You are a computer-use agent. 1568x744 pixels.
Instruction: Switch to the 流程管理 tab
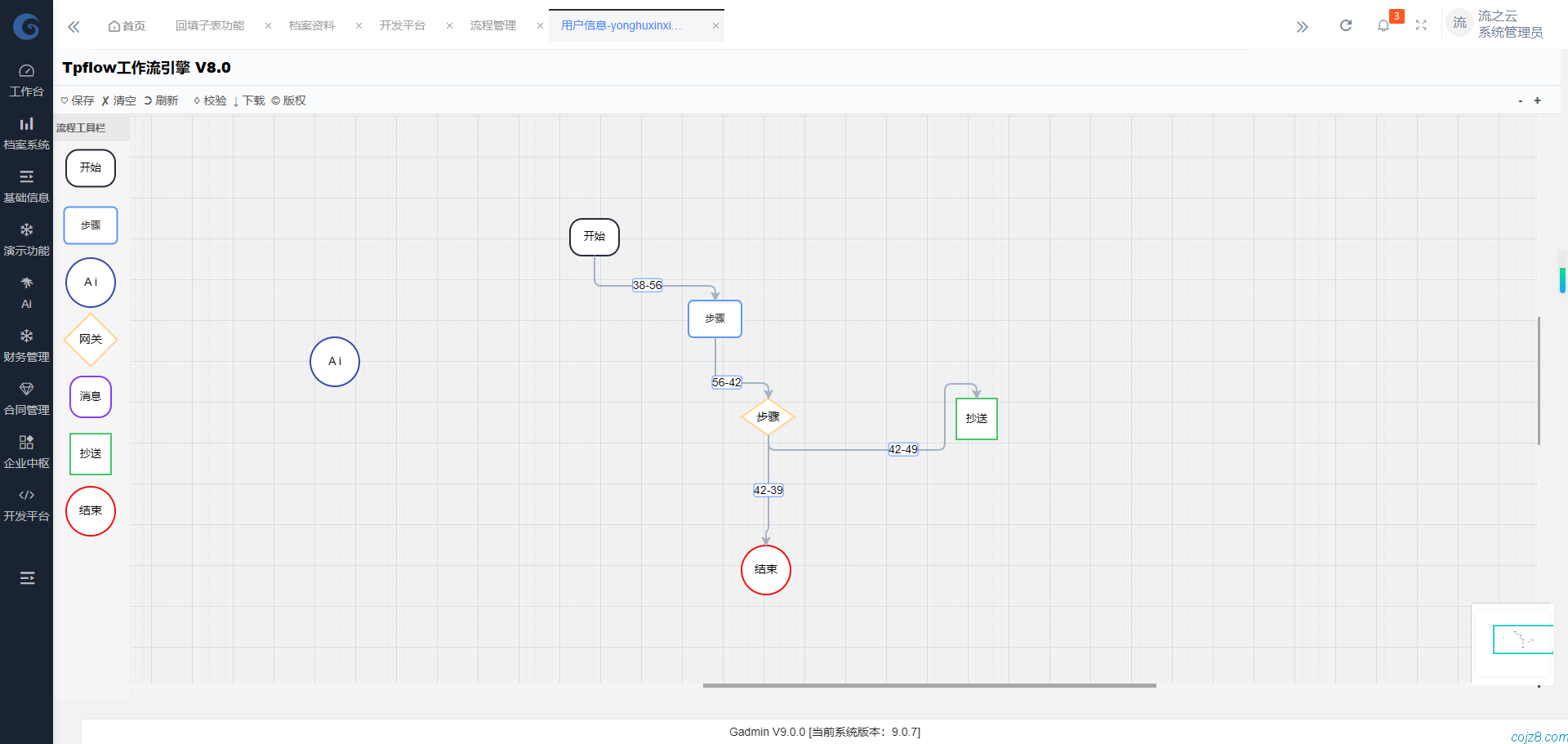pos(492,26)
